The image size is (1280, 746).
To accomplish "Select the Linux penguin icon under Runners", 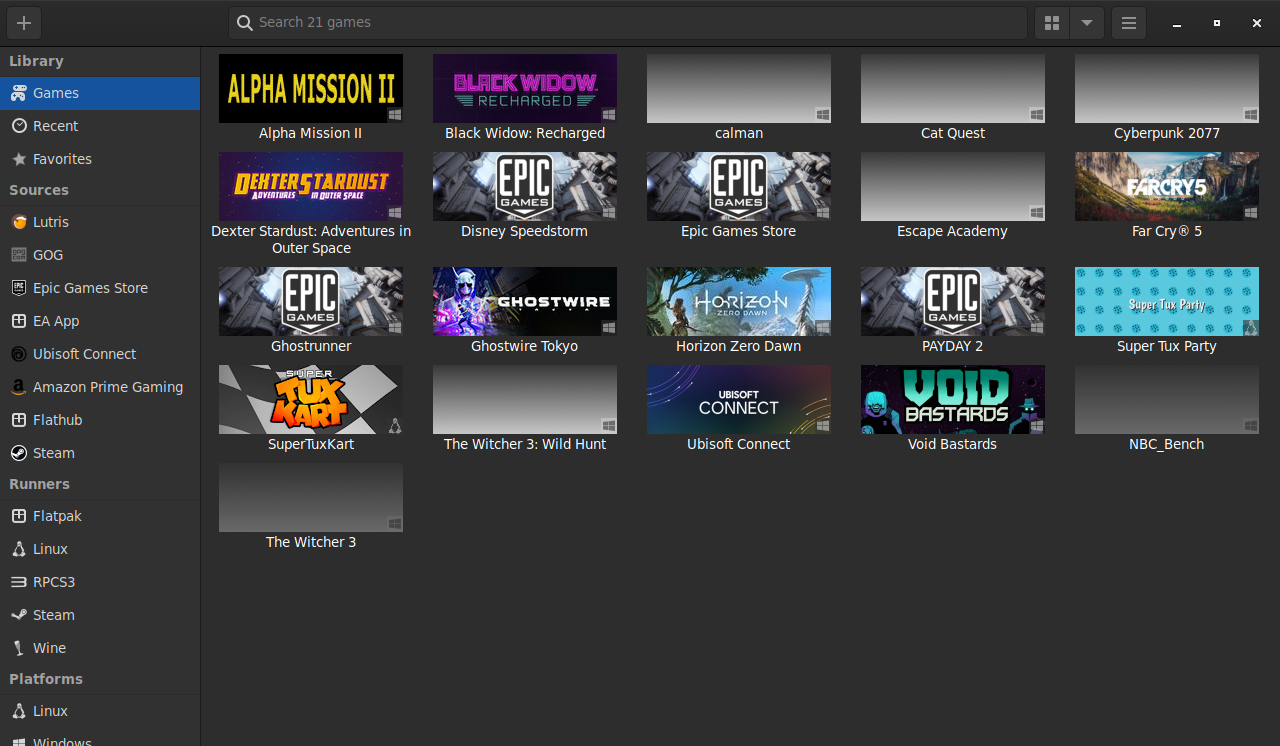I will pos(19,549).
